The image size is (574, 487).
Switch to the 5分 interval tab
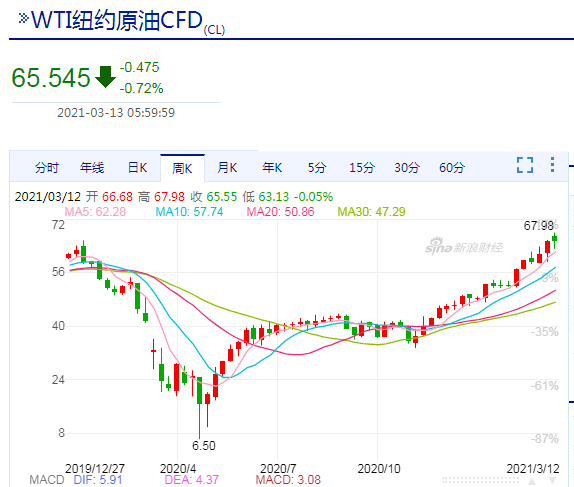click(317, 168)
